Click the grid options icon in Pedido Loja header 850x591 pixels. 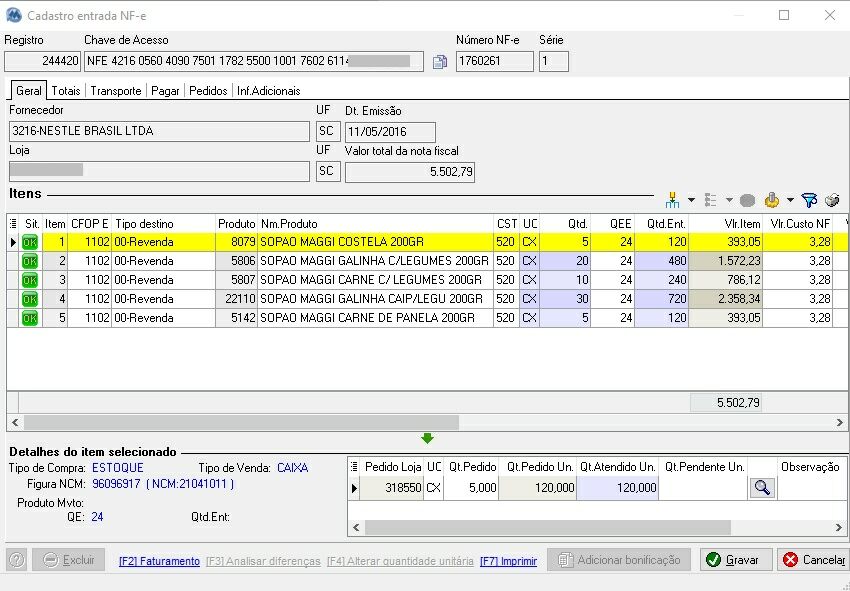click(354, 467)
